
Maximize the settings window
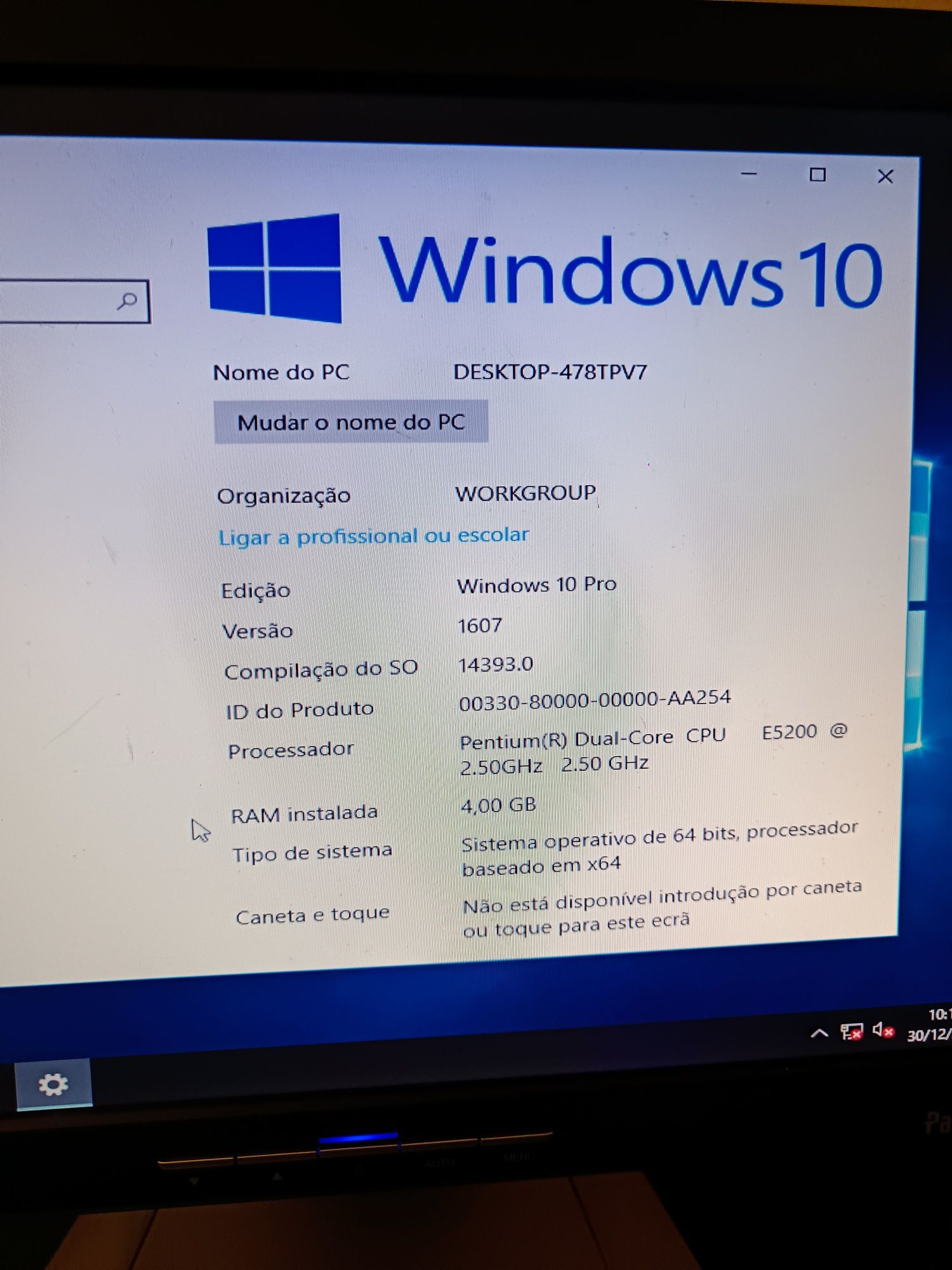coord(817,175)
